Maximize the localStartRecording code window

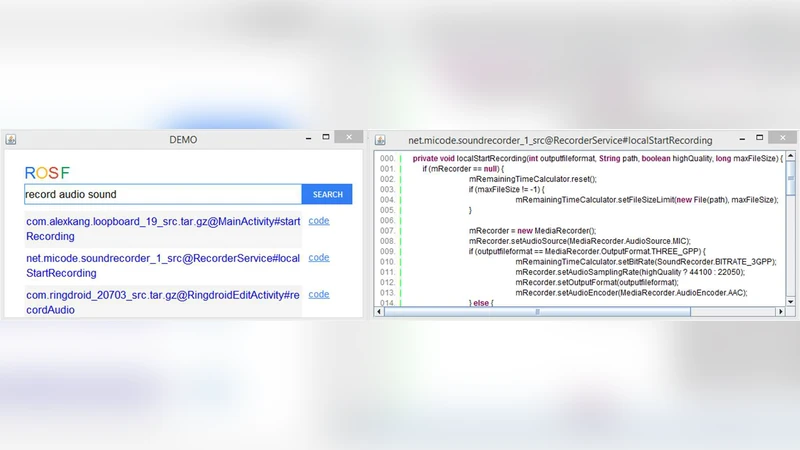pos(759,137)
